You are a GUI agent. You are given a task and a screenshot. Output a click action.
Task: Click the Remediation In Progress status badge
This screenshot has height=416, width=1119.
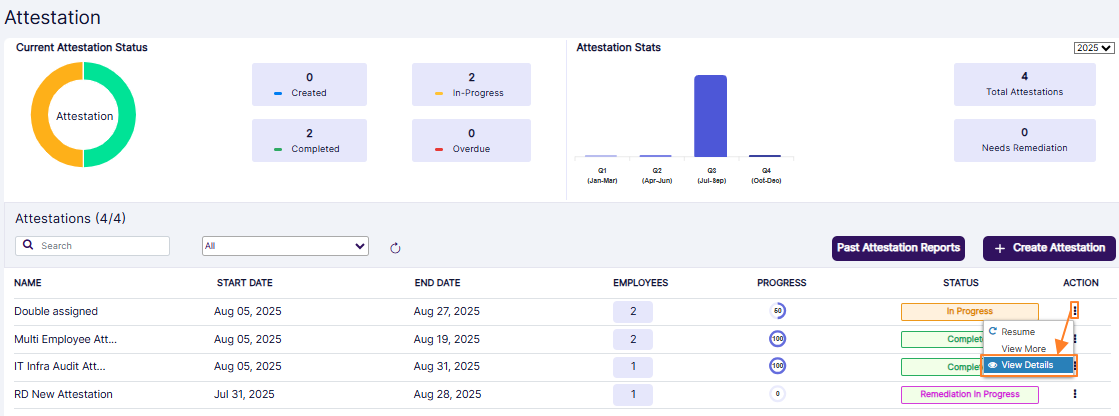969,394
